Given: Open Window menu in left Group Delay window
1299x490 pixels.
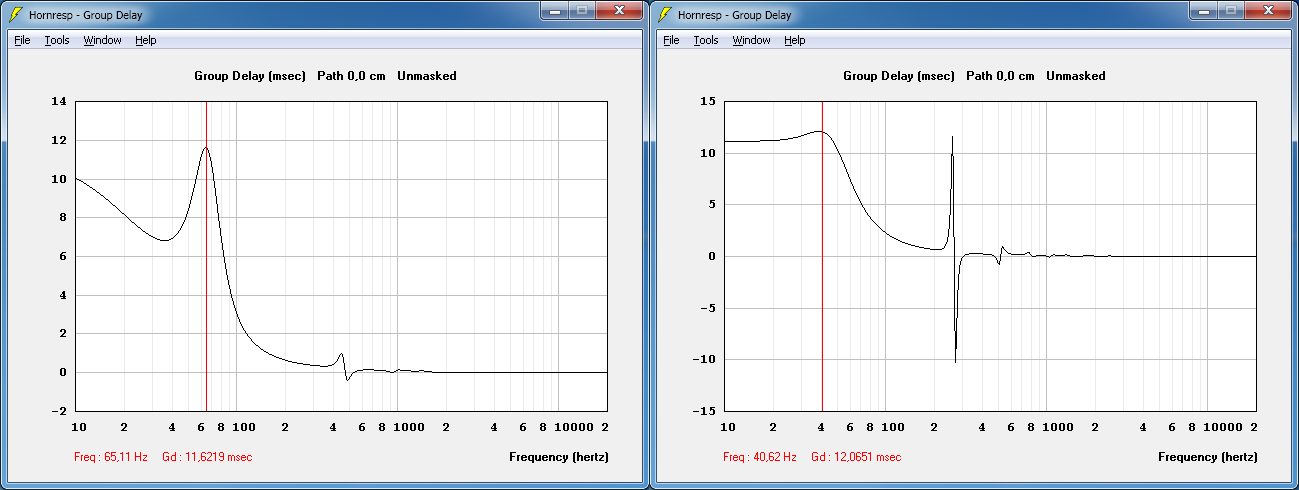Looking at the screenshot, I should pyautogui.click(x=102, y=40).
